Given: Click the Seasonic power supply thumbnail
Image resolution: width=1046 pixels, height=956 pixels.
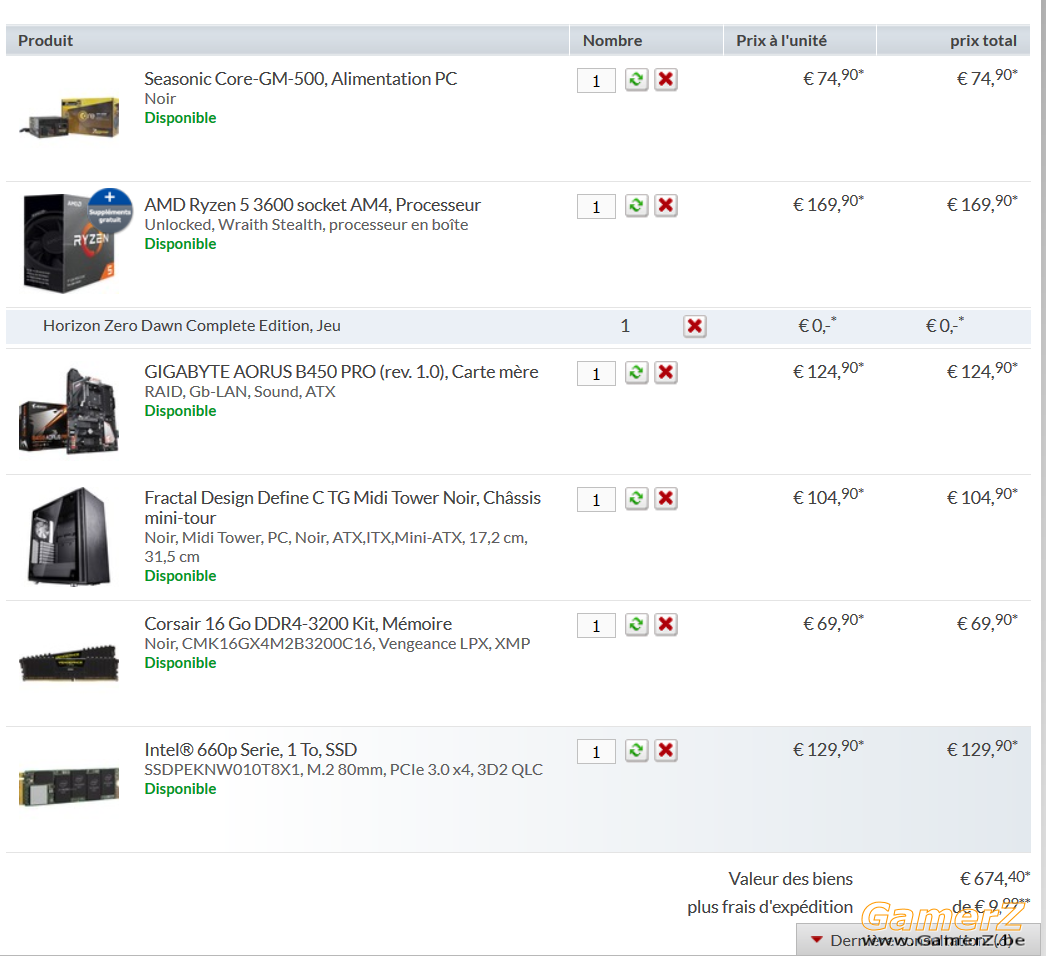Looking at the screenshot, I should tap(70, 117).
